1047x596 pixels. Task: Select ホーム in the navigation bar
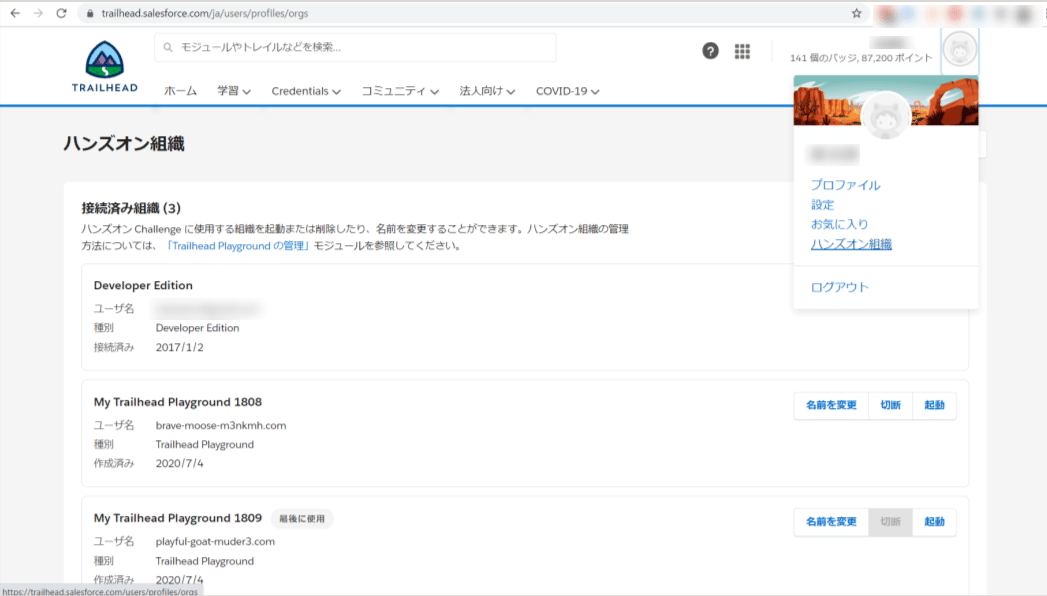pos(179,90)
